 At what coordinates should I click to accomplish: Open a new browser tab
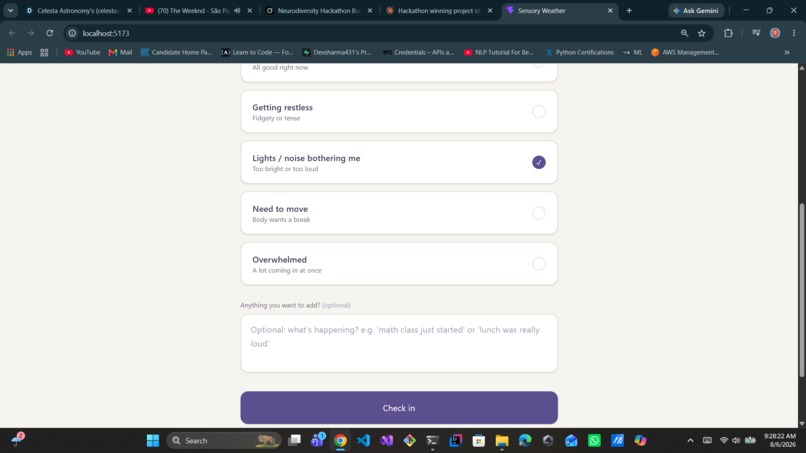(x=629, y=10)
